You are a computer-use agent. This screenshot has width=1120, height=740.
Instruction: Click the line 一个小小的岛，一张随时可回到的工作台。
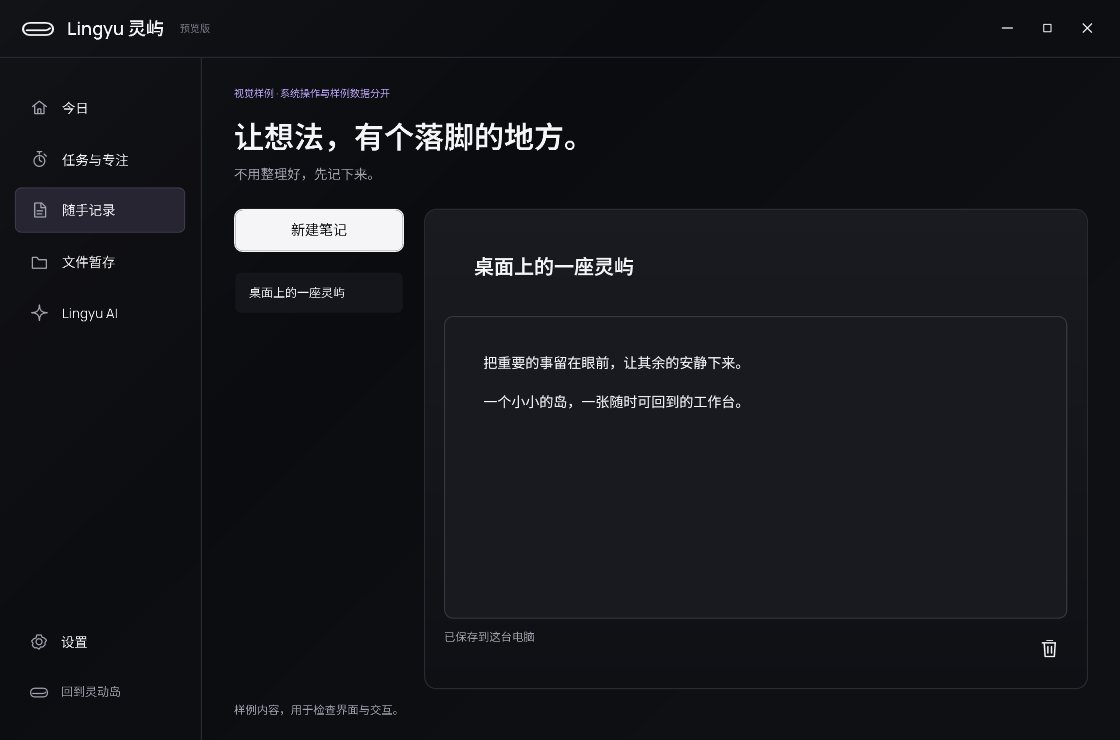616,402
